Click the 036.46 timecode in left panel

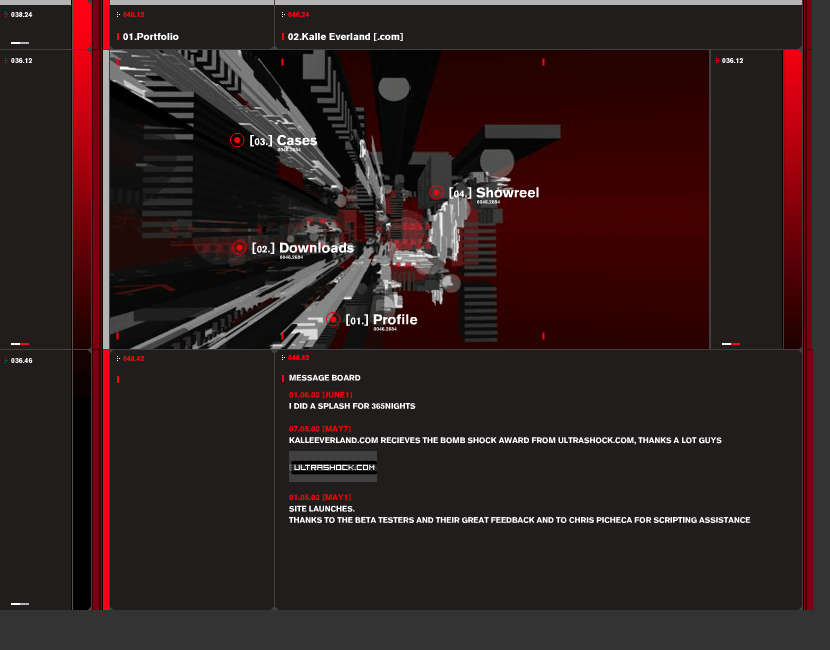pyautogui.click(x=21, y=360)
